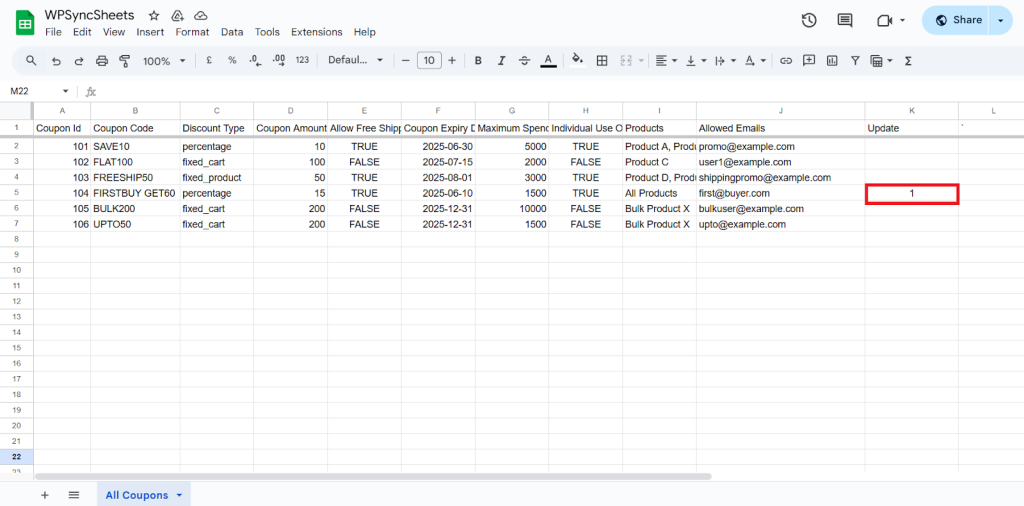This screenshot has height=506, width=1024.
Task: Open the comments panel icon
Action: click(845, 20)
